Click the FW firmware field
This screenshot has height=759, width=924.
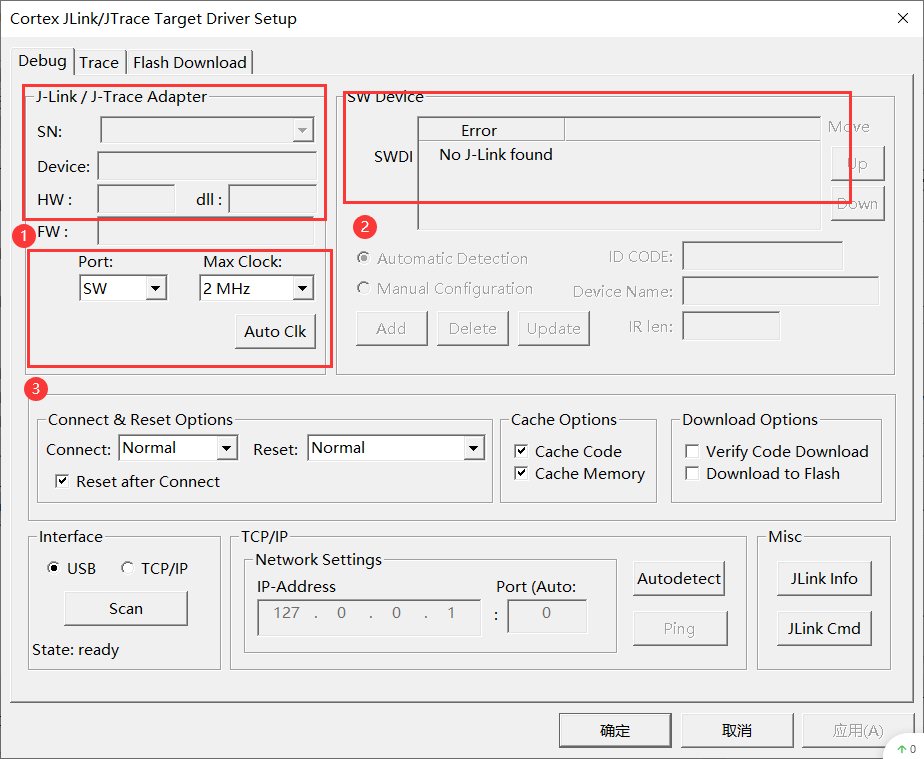(x=206, y=232)
